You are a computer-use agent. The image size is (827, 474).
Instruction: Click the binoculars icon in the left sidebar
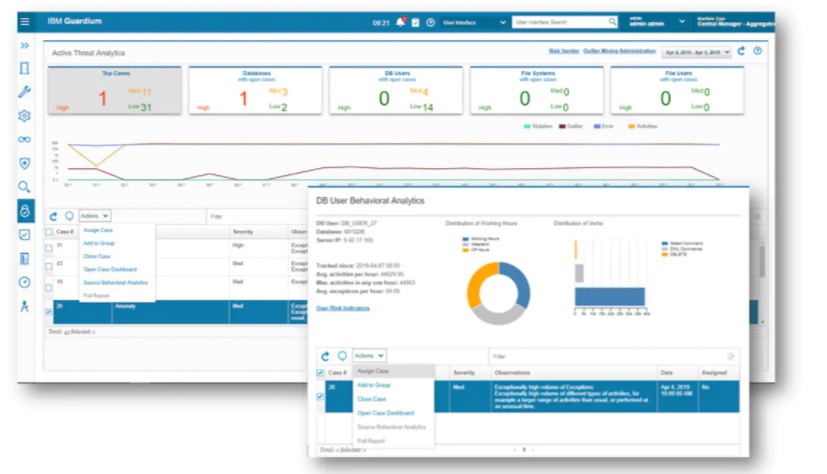click(25, 139)
